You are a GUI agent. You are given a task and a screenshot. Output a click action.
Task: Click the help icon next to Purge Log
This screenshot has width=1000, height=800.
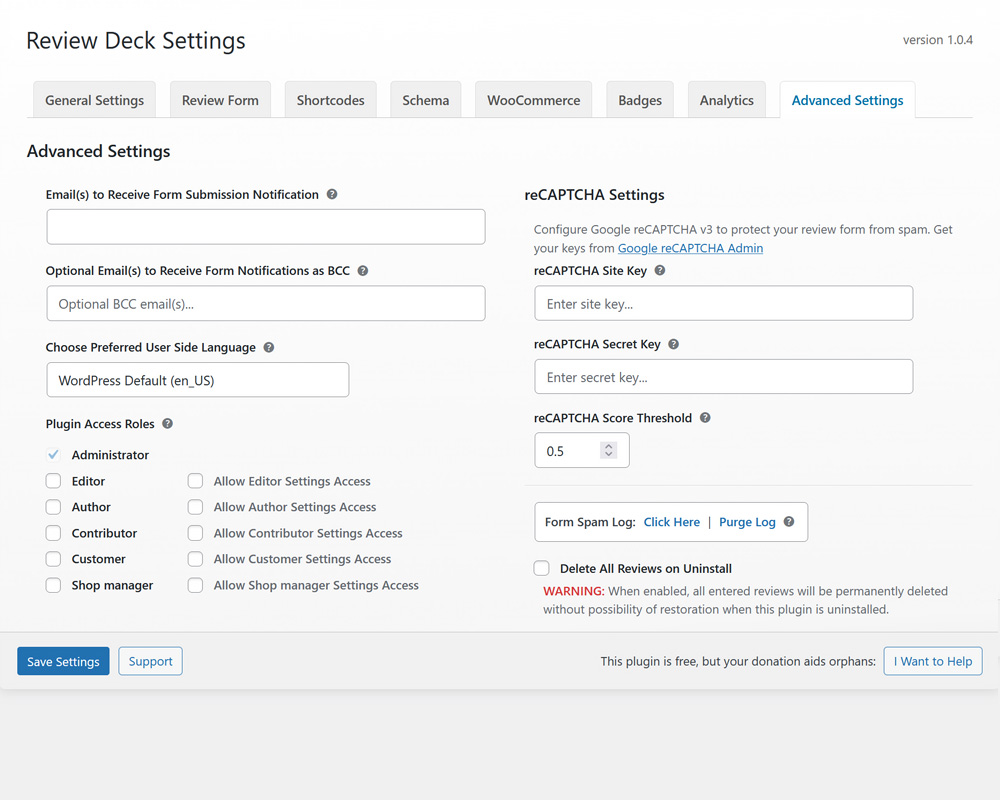click(x=790, y=521)
